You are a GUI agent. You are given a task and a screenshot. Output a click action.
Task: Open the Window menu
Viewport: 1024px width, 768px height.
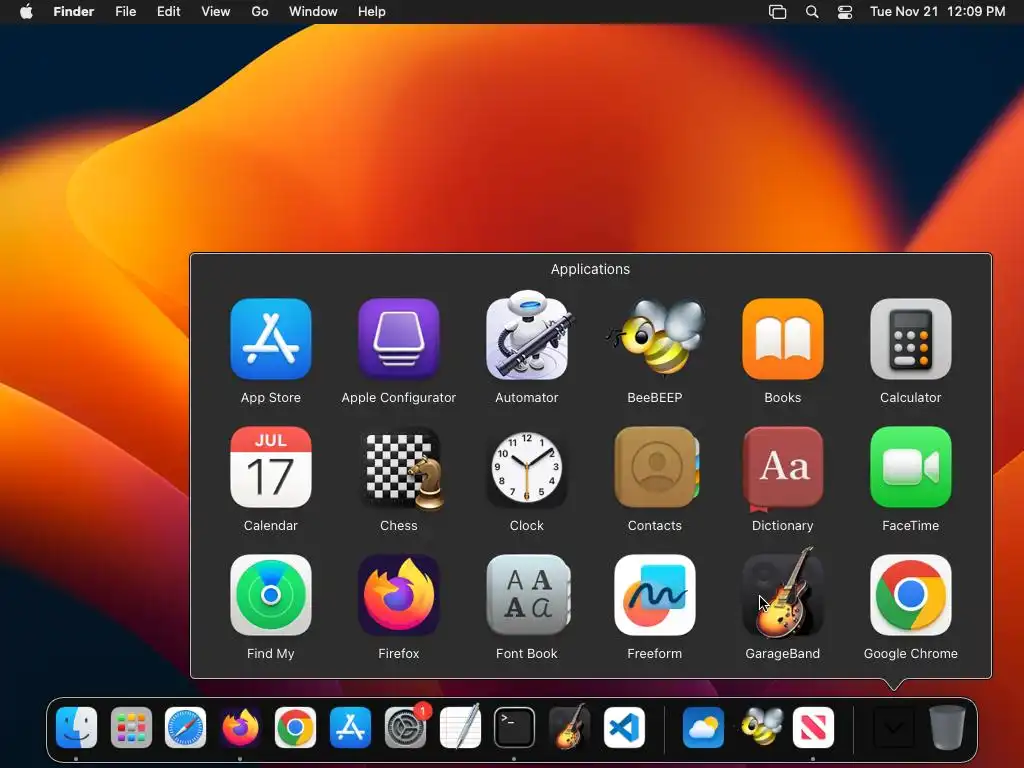point(313,12)
